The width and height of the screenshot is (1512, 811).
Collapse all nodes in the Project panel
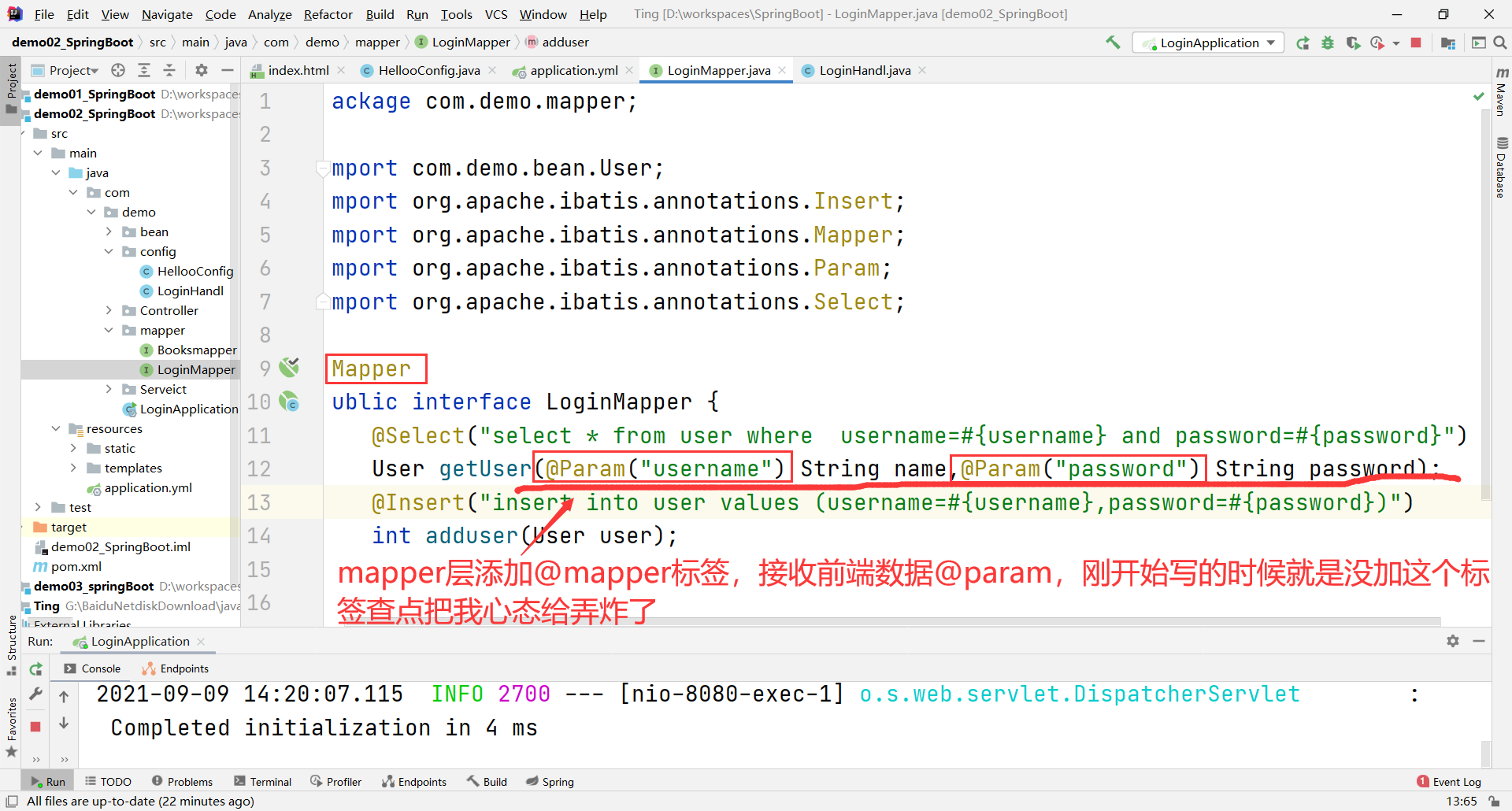point(169,70)
